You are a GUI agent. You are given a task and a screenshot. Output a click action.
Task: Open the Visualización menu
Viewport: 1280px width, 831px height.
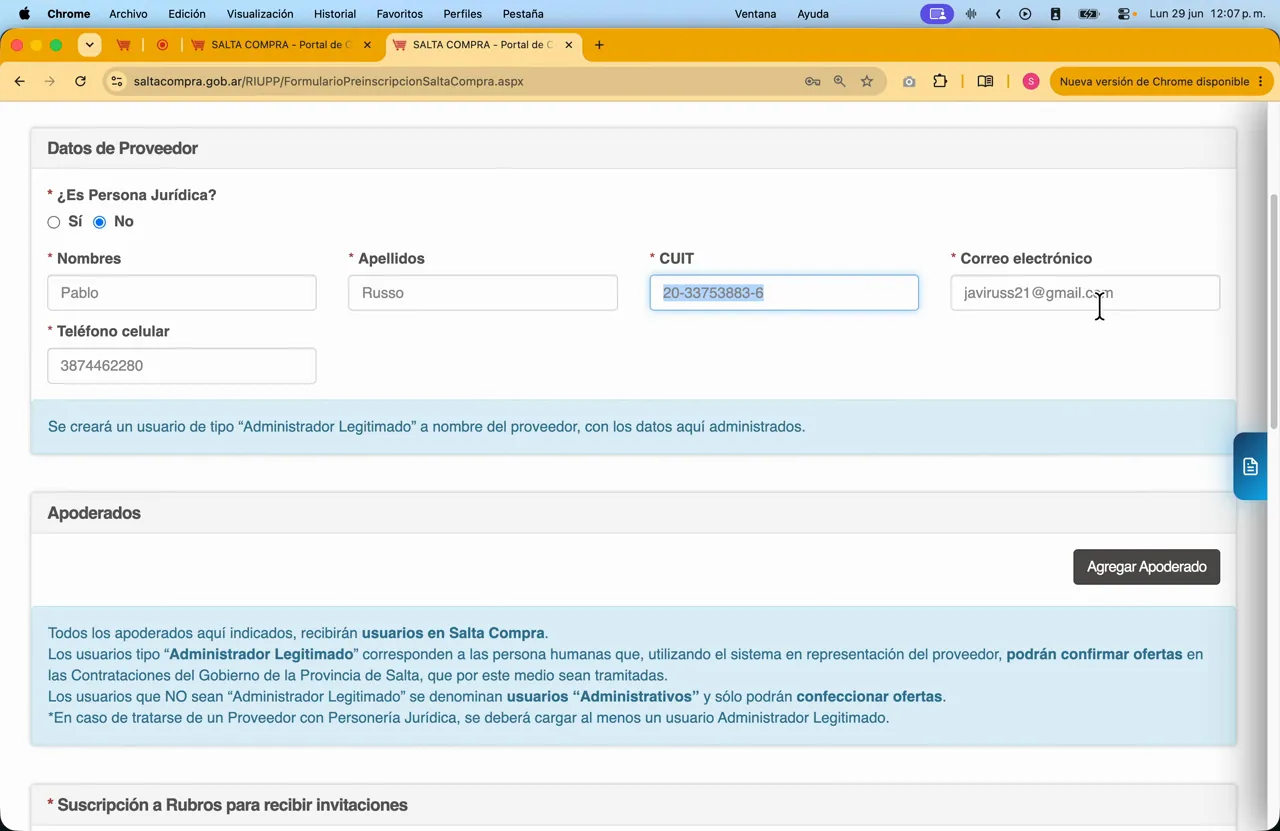[260, 14]
